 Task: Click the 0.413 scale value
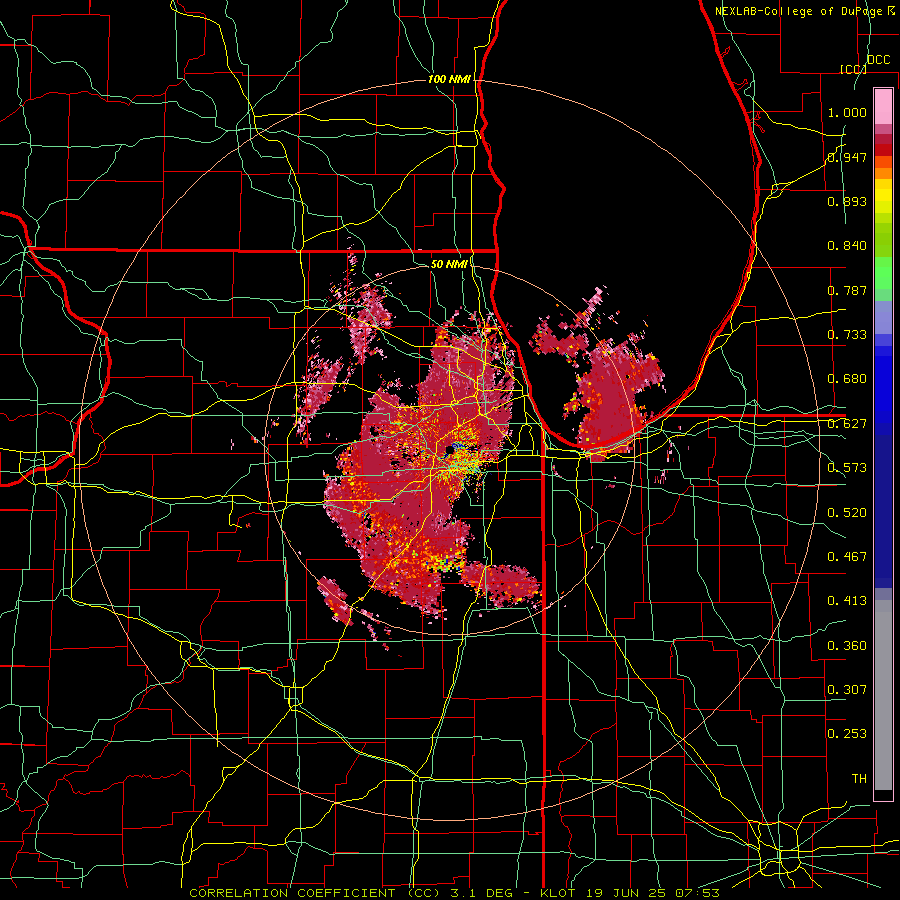pos(847,601)
